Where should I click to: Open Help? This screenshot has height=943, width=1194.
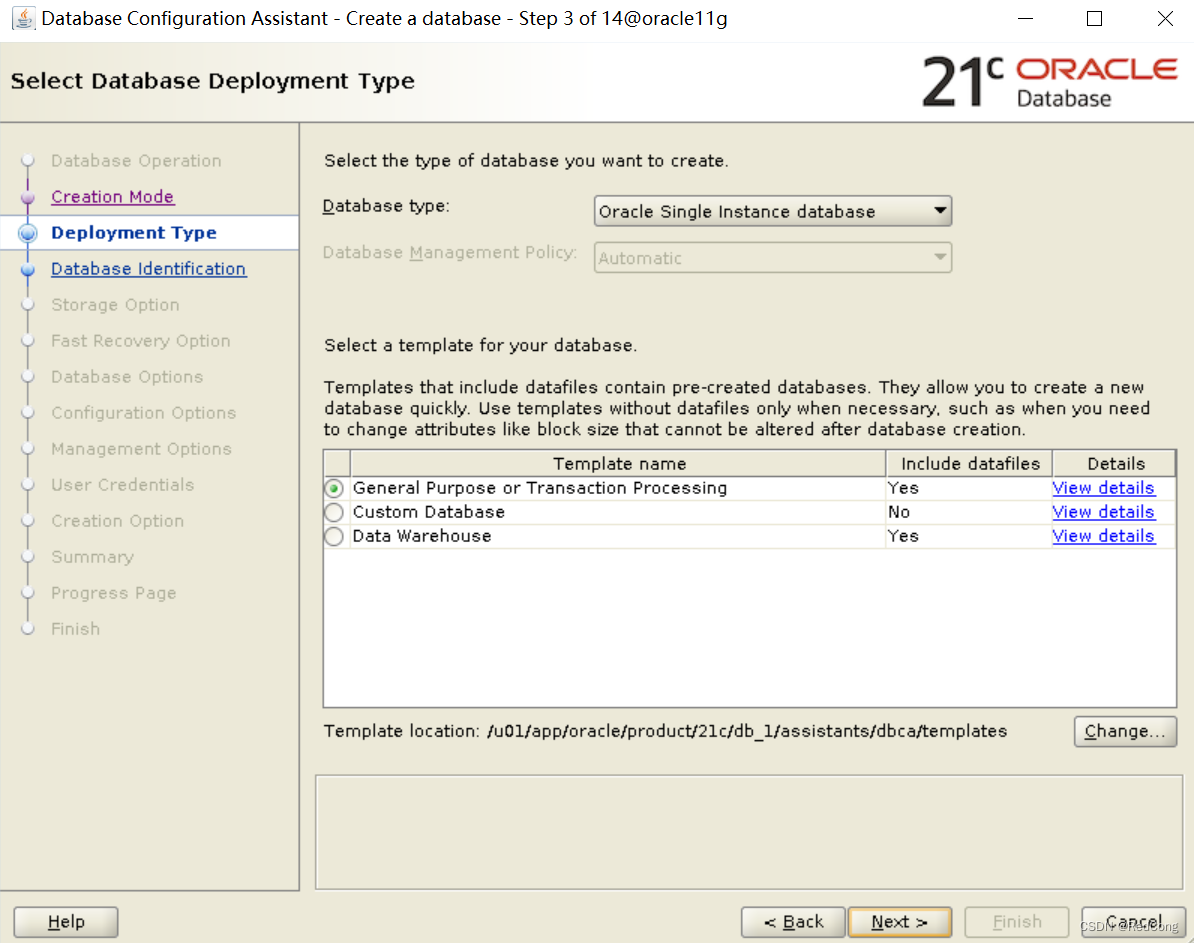(x=66, y=922)
